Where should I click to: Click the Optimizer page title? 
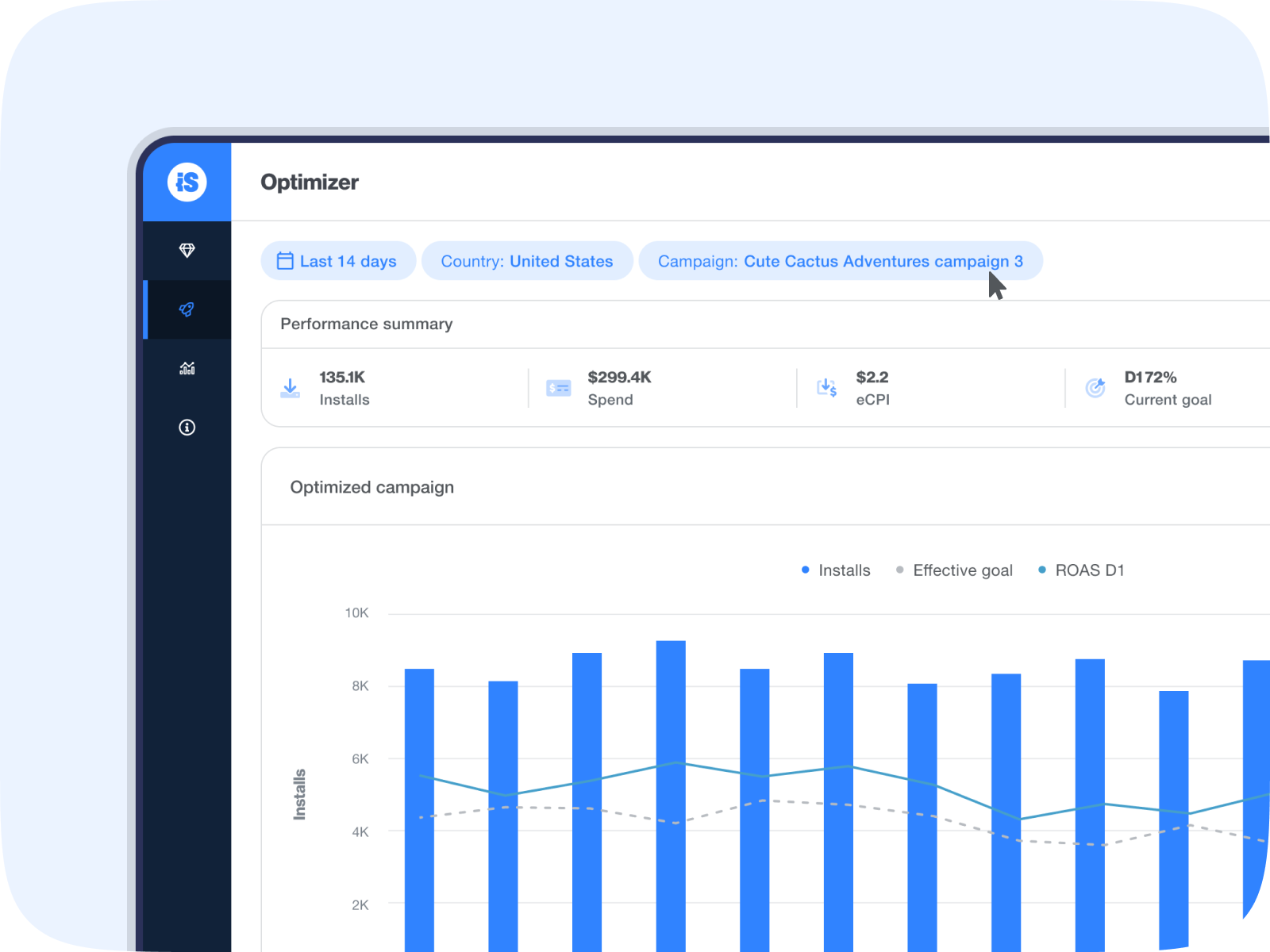pos(310,182)
